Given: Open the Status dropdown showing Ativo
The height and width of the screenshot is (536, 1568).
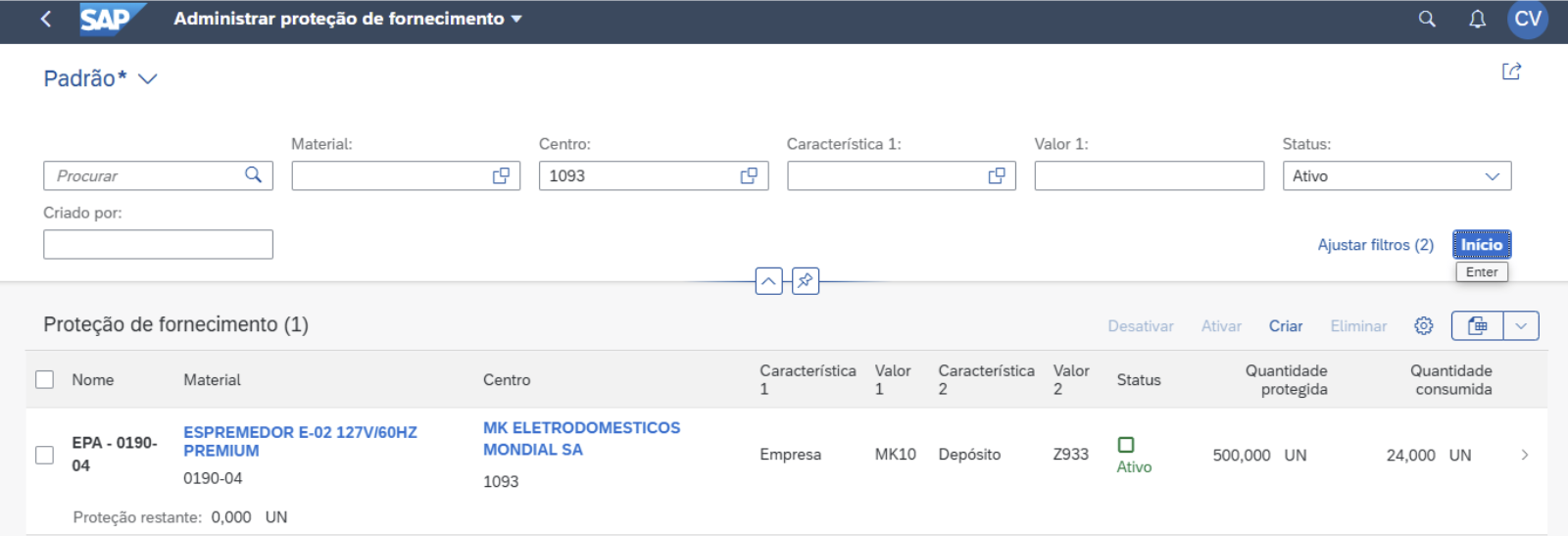Looking at the screenshot, I should pyautogui.click(x=1396, y=175).
